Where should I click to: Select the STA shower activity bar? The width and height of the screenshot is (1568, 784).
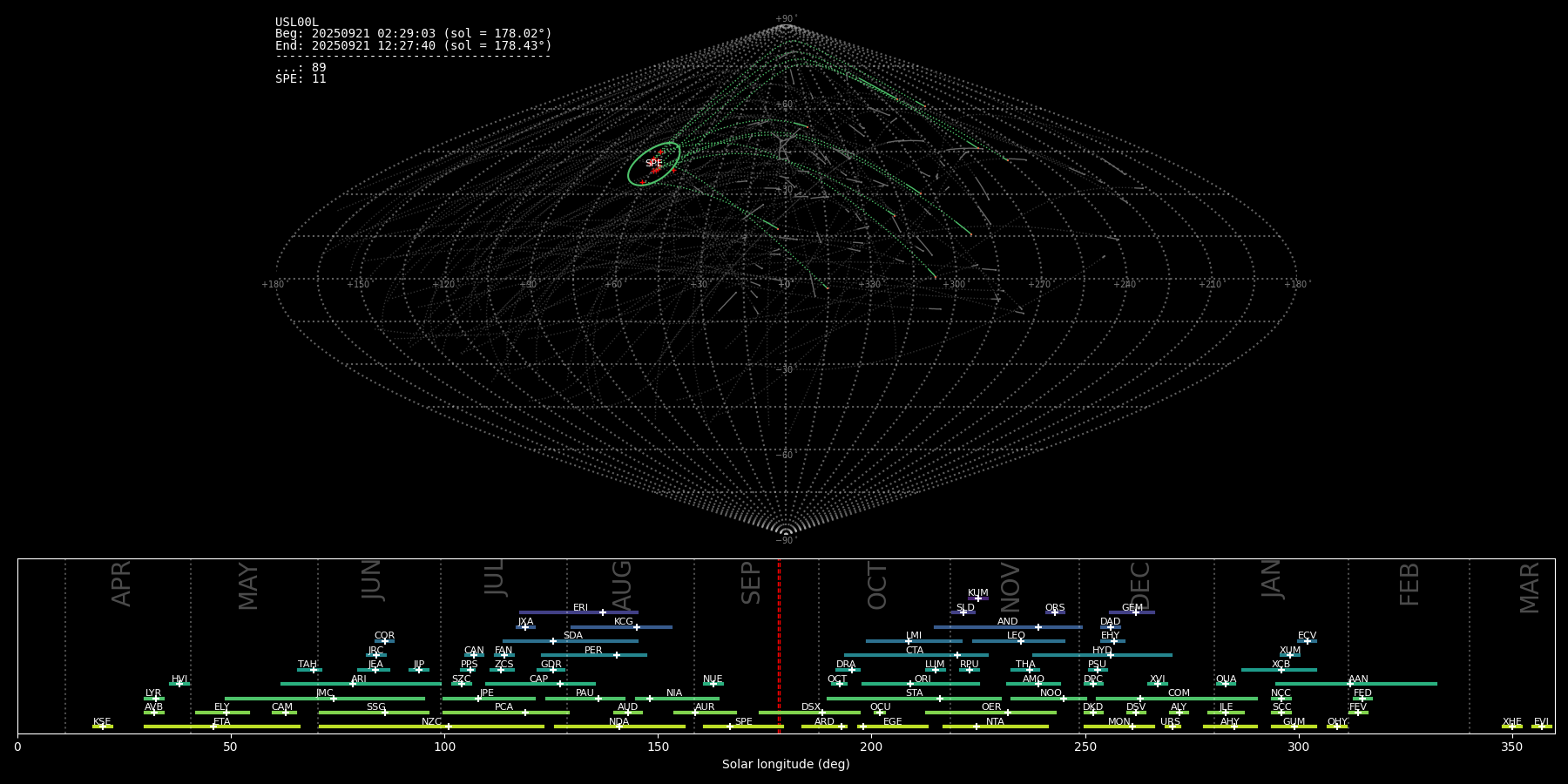point(914,699)
